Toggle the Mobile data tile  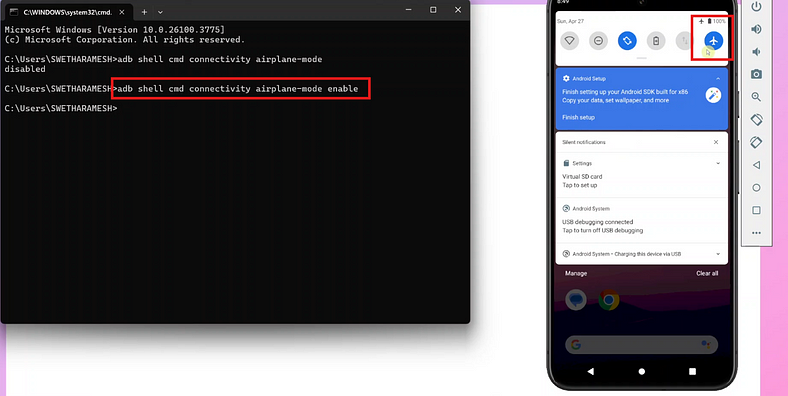(x=684, y=41)
